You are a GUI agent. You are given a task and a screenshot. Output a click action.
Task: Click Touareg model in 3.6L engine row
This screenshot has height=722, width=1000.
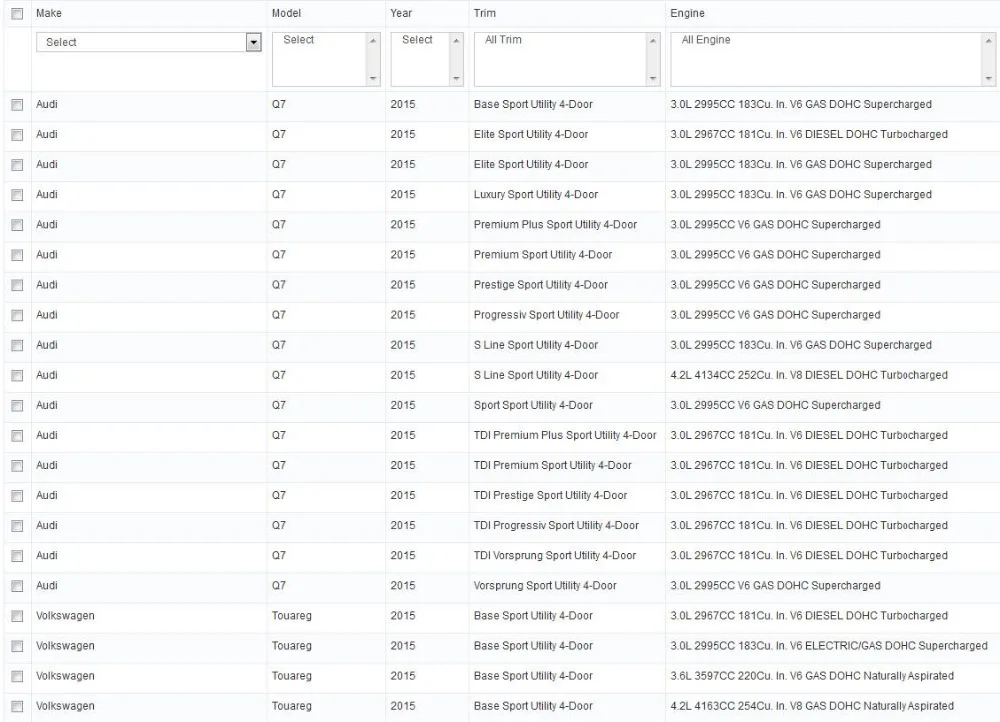point(291,675)
